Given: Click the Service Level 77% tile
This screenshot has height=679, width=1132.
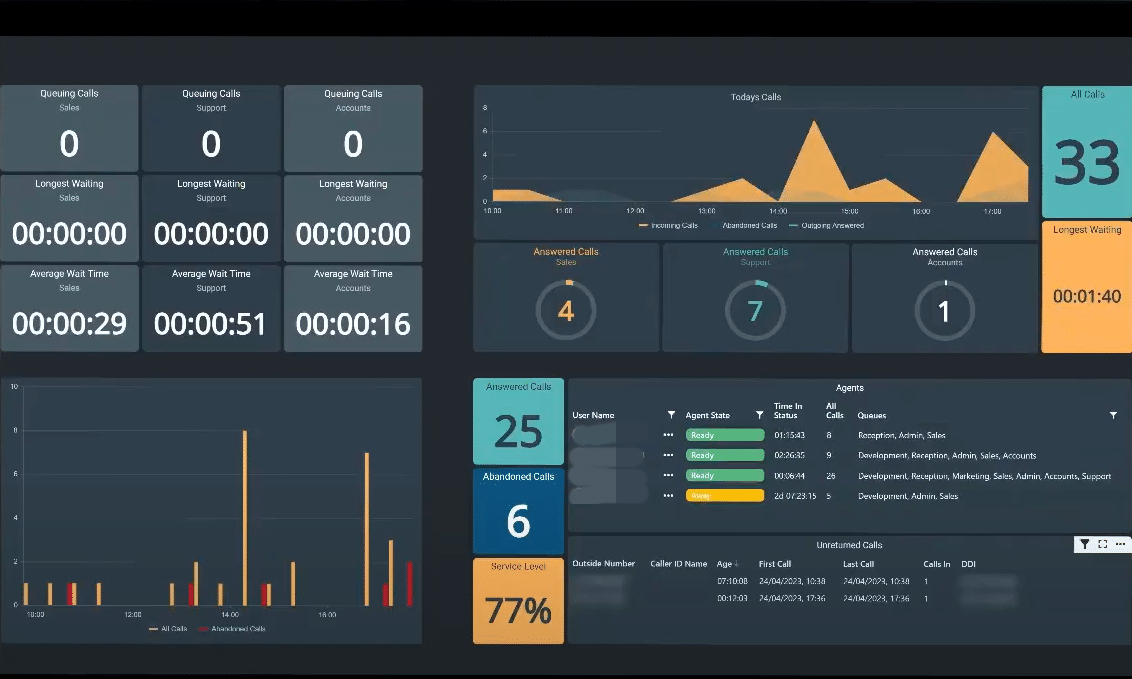Looking at the screenshot, I should (x=518, y=600).
